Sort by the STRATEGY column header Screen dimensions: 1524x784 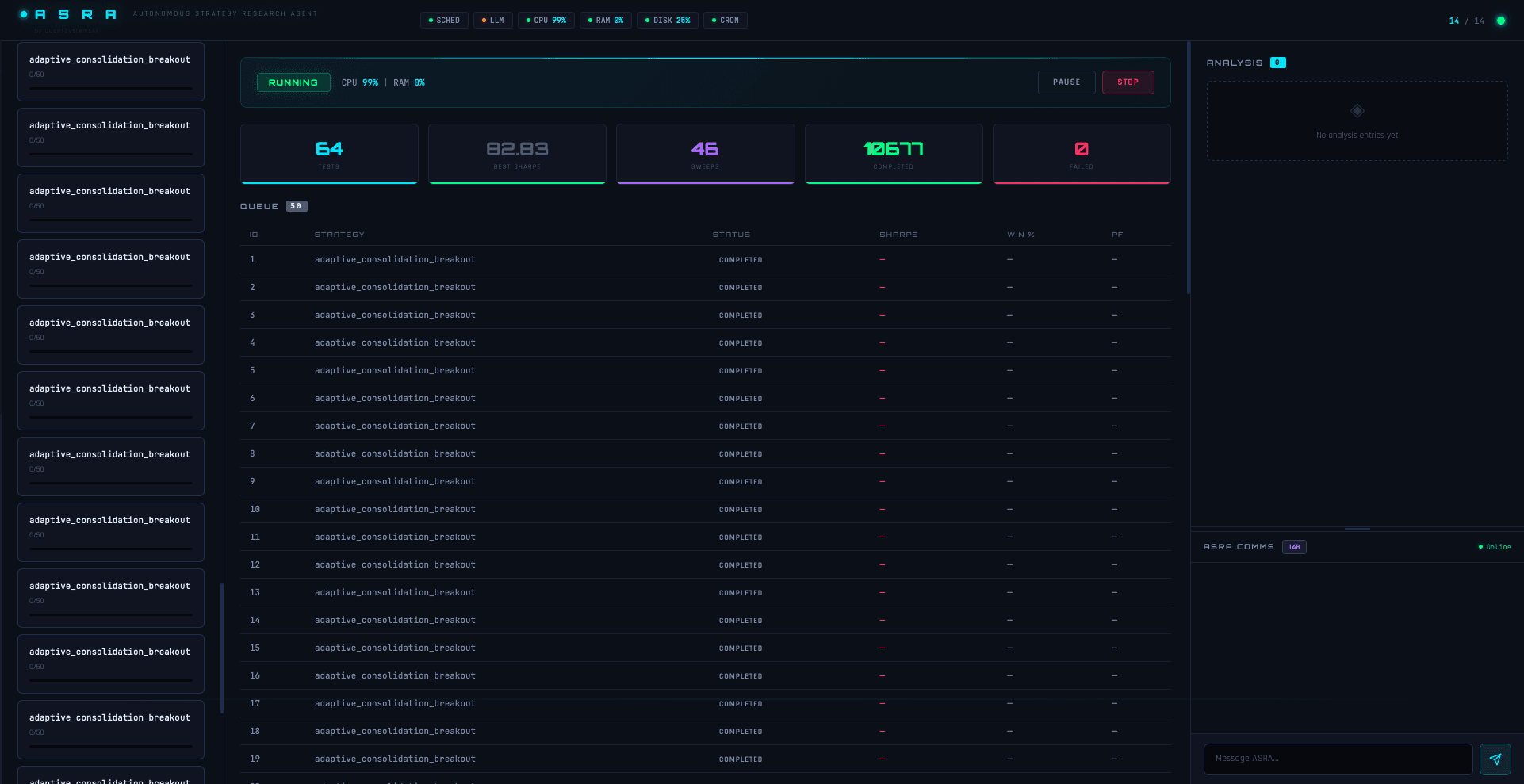[339, 235]
